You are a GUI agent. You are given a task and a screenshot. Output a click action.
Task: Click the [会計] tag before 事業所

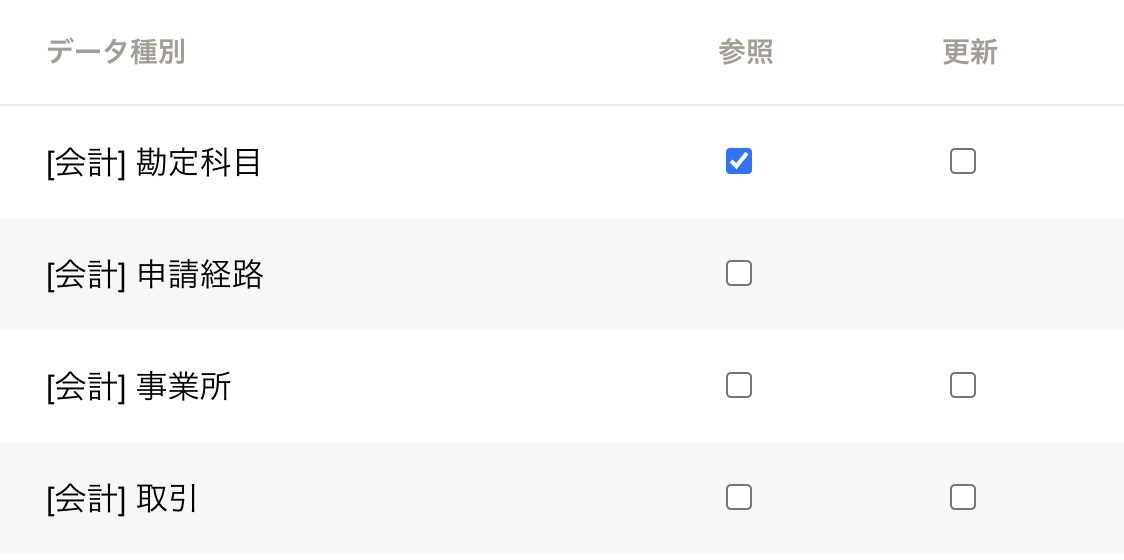coord(86,386)
